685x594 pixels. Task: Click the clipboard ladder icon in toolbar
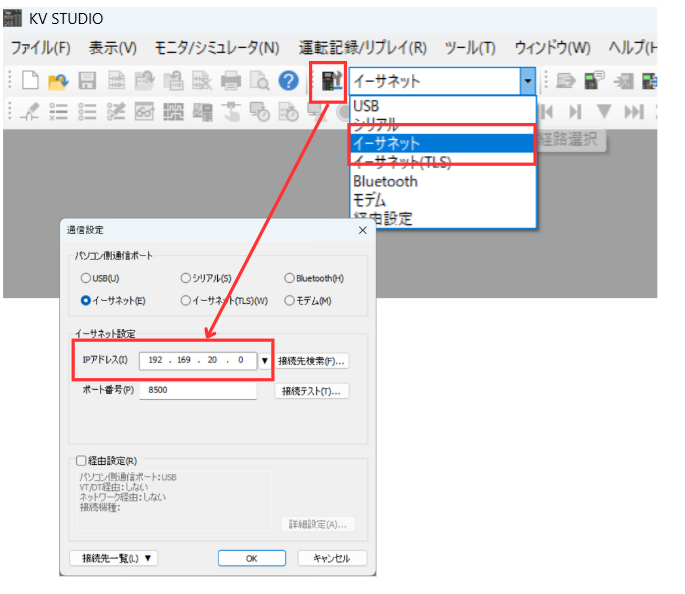(173, 81)
